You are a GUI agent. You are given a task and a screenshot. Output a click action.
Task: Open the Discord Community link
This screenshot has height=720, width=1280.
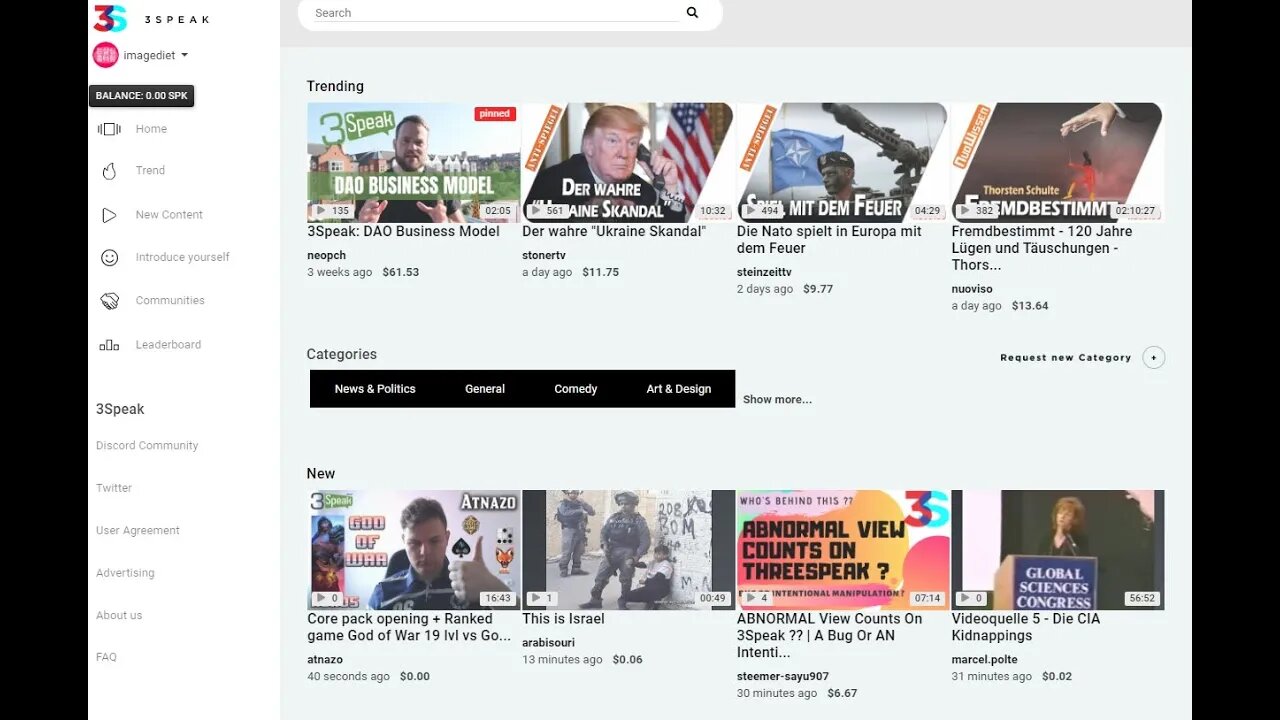[147, 446]
